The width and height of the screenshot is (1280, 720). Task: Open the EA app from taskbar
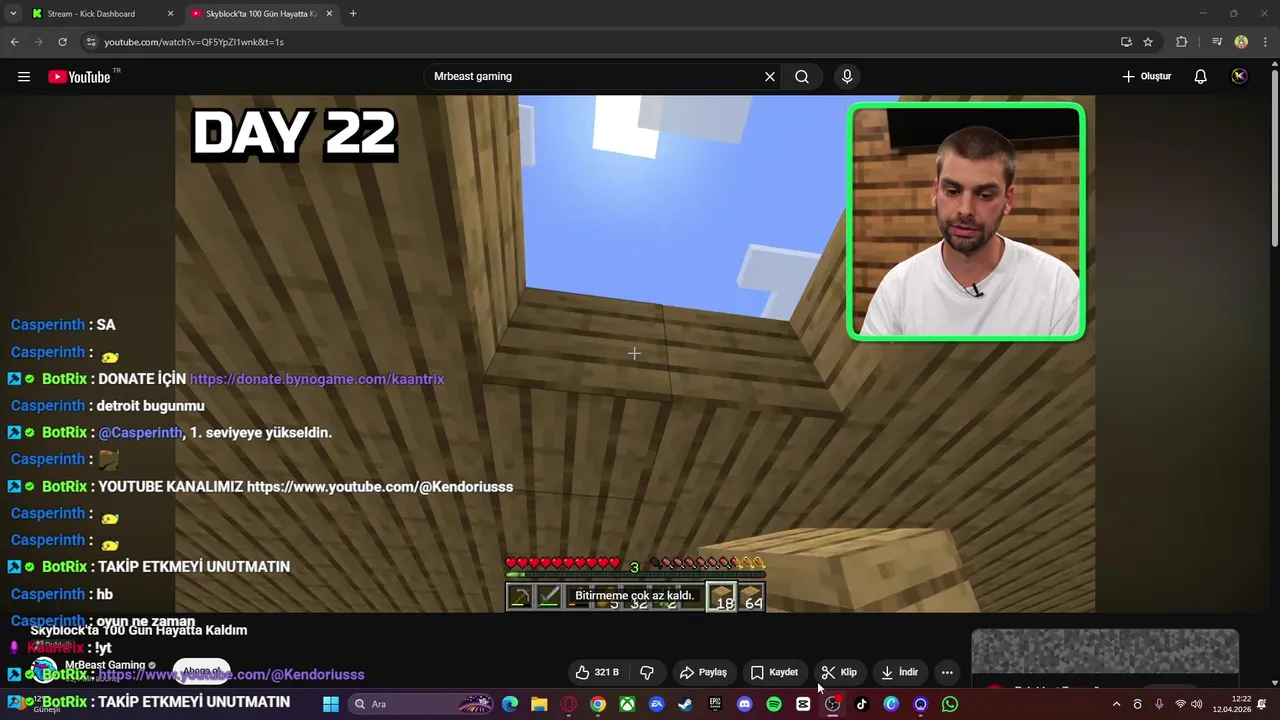[x=656, y=704]
